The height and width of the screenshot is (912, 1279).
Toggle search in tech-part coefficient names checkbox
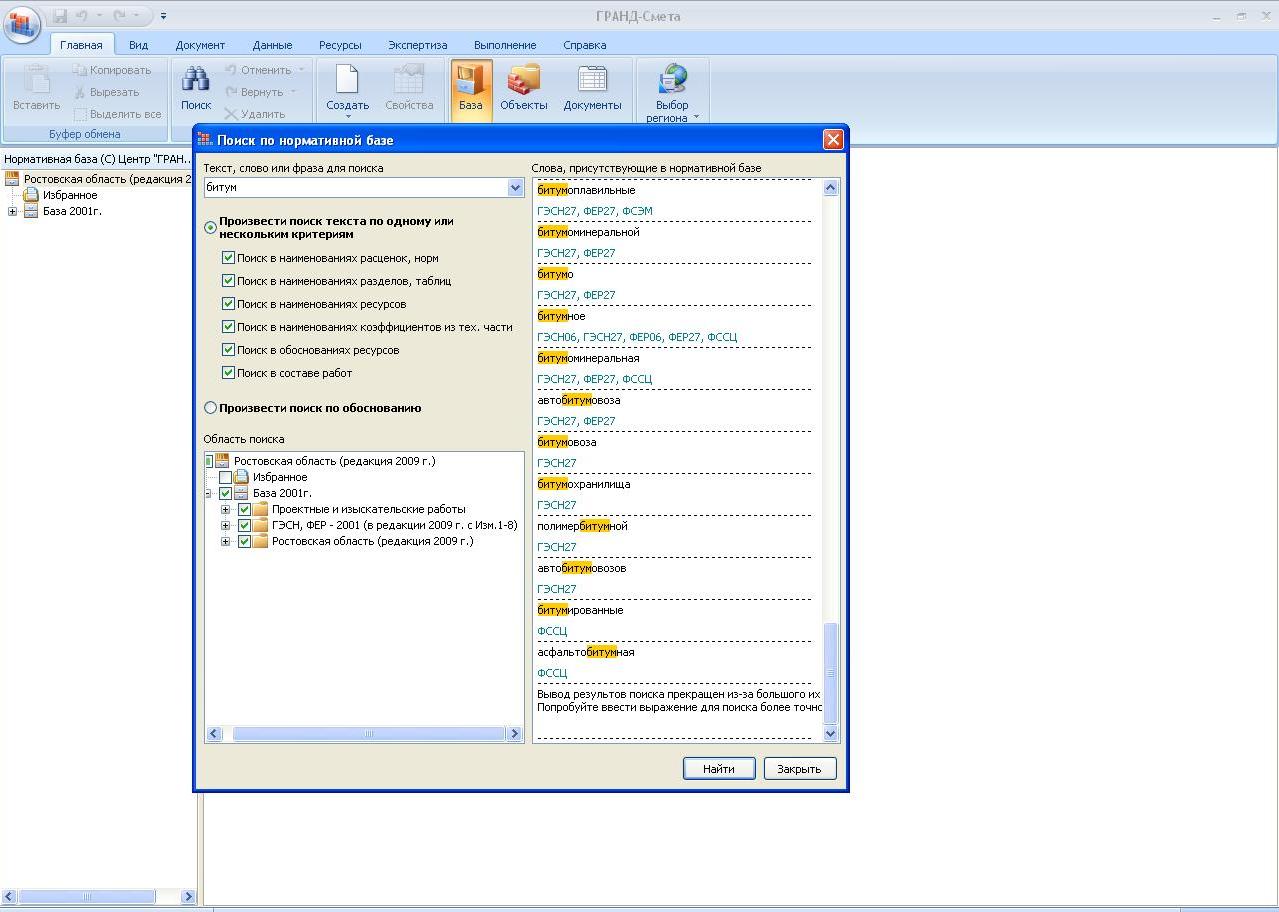point(228,327)
